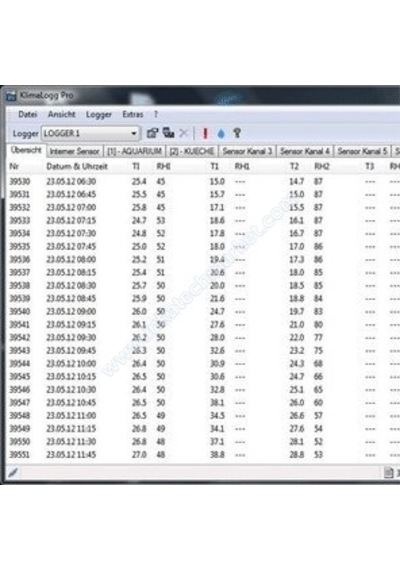Click the RH1 column header
400x570 pixels.
pos(242,166)
